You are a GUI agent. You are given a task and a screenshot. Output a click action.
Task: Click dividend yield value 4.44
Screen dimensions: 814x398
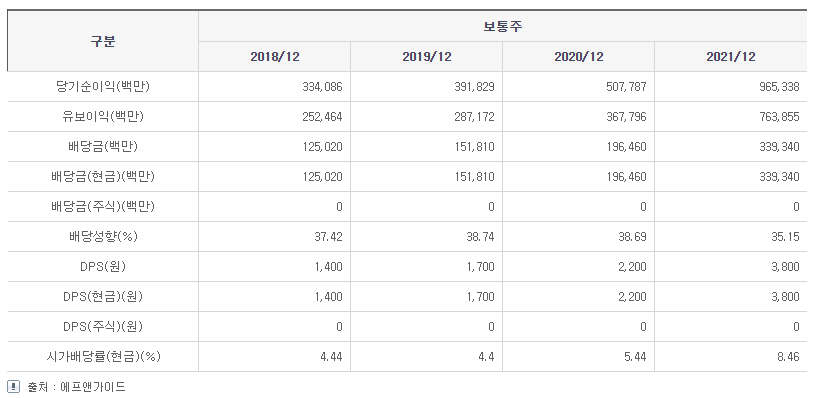(x=332, y=357)
